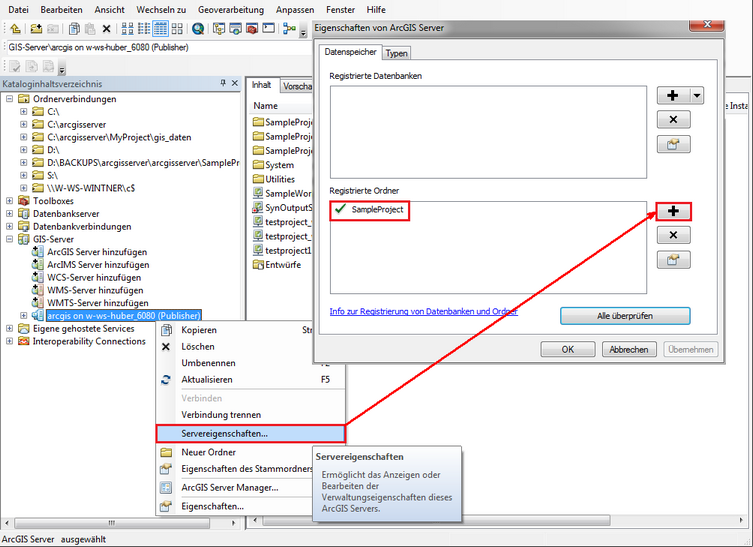Click the Alle überprüfen button
This screenshot has height=547, width=753.
coord(625,316)
